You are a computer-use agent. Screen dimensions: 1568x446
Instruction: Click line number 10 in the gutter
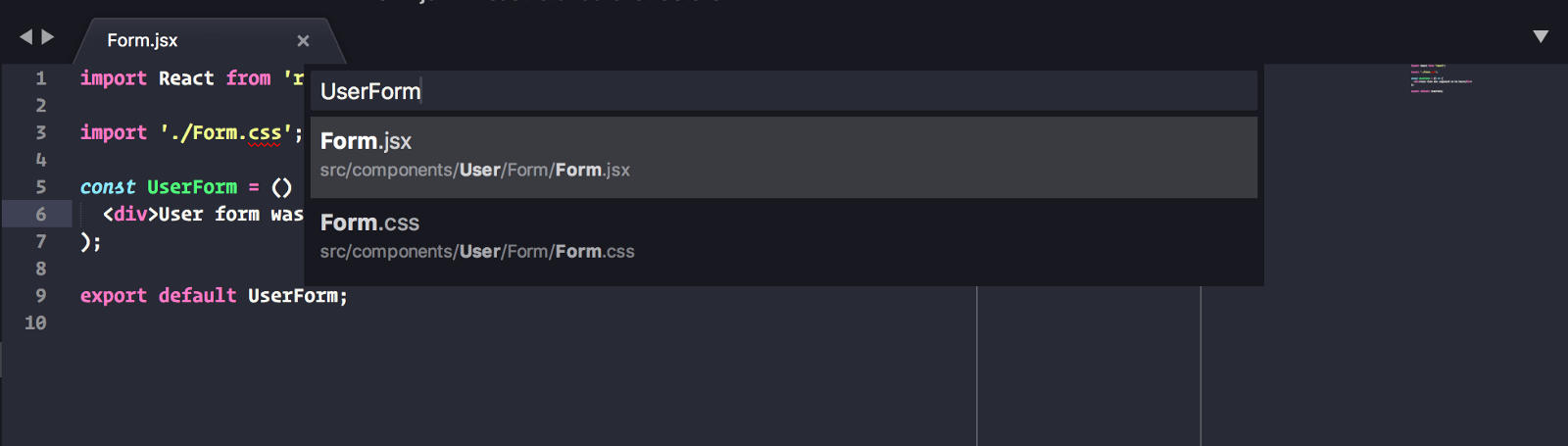[x=36, y=323]
